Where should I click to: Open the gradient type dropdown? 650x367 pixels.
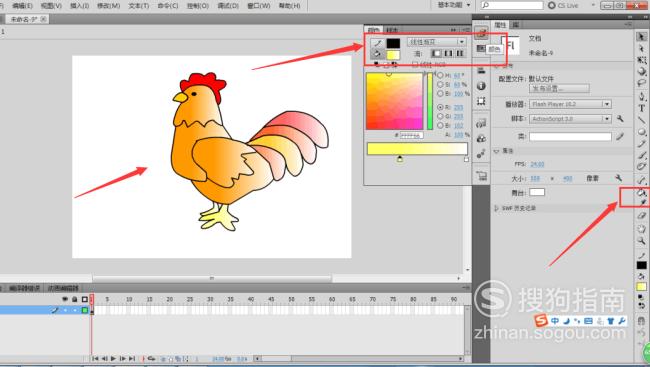[x=437, y=42]
